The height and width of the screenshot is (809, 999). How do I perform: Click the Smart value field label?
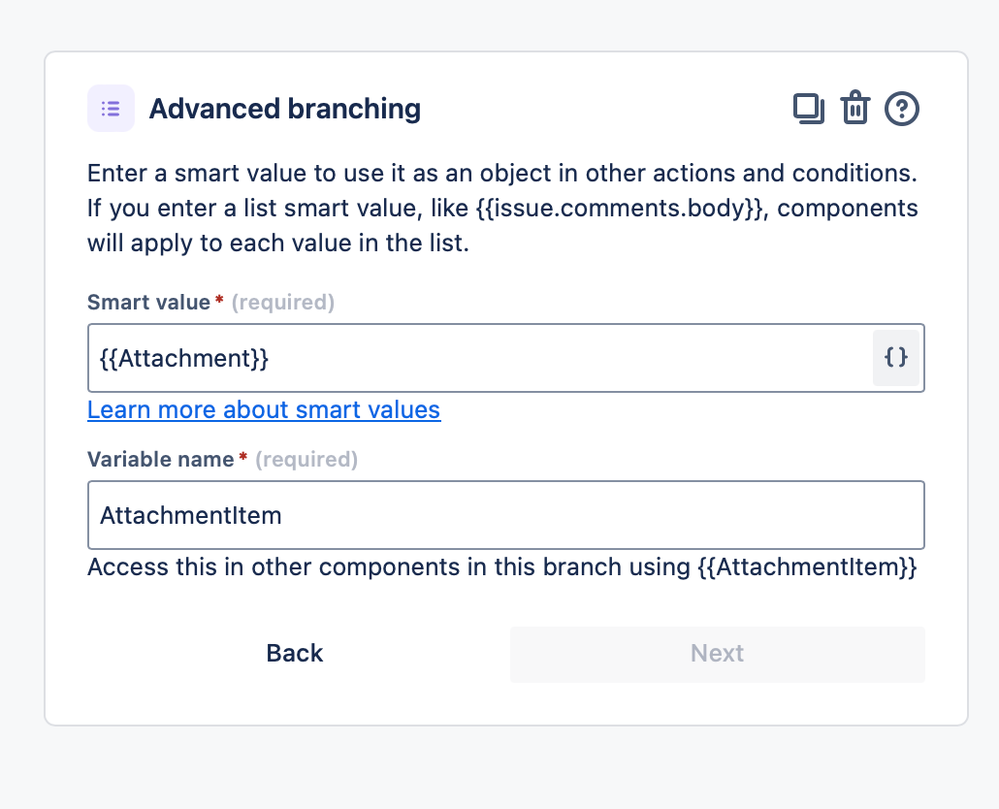click(x=148, y=302)
